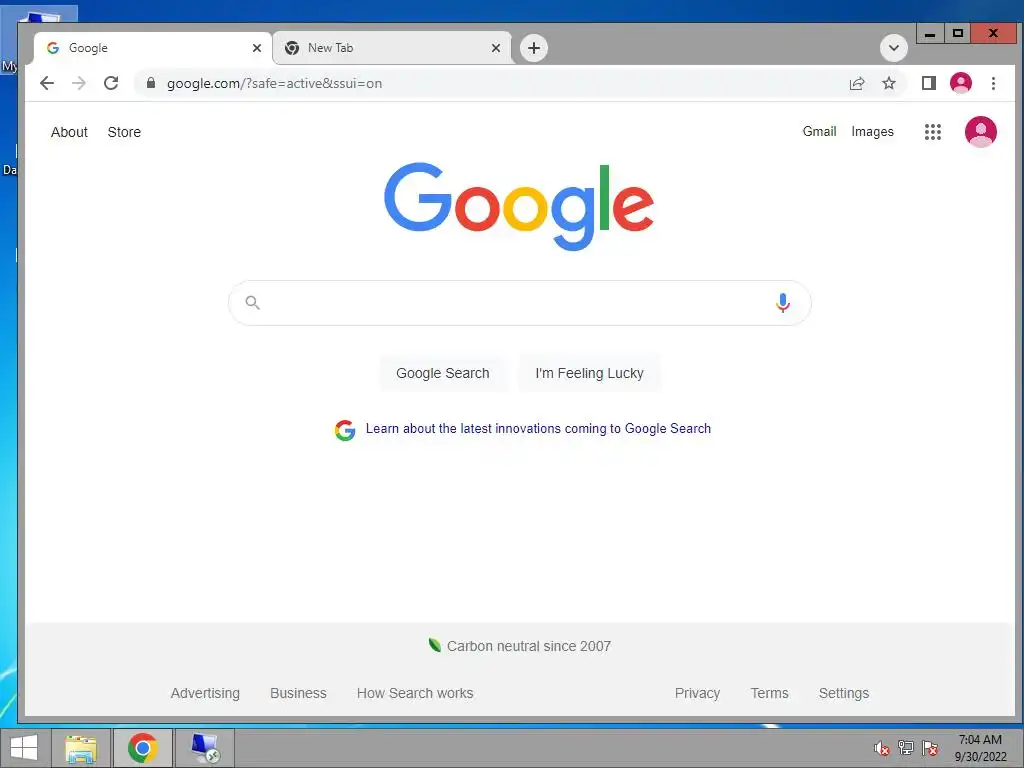Click Carbon neutral since 2007 link
1024x768 pixels.
point(528,646)
